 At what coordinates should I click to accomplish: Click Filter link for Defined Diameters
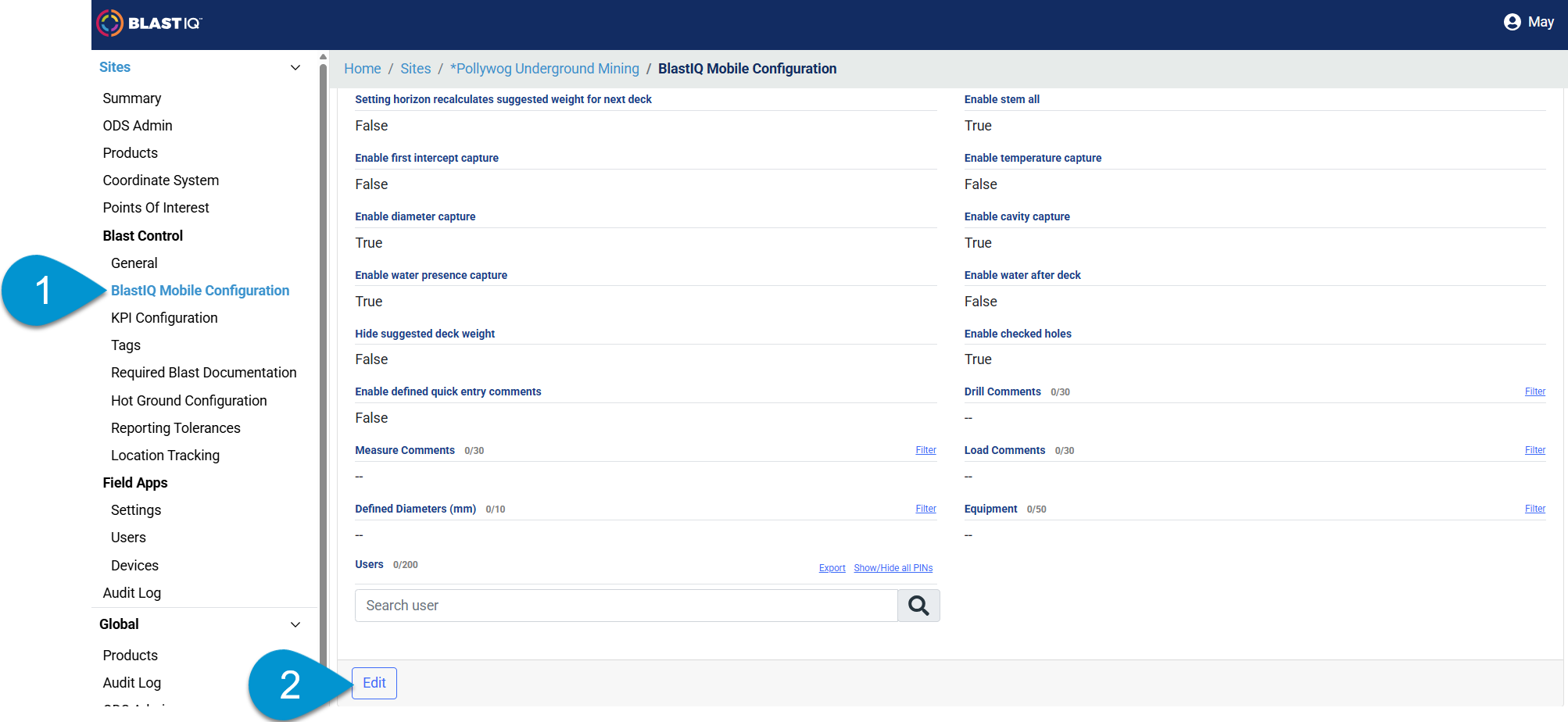[926, 509]
